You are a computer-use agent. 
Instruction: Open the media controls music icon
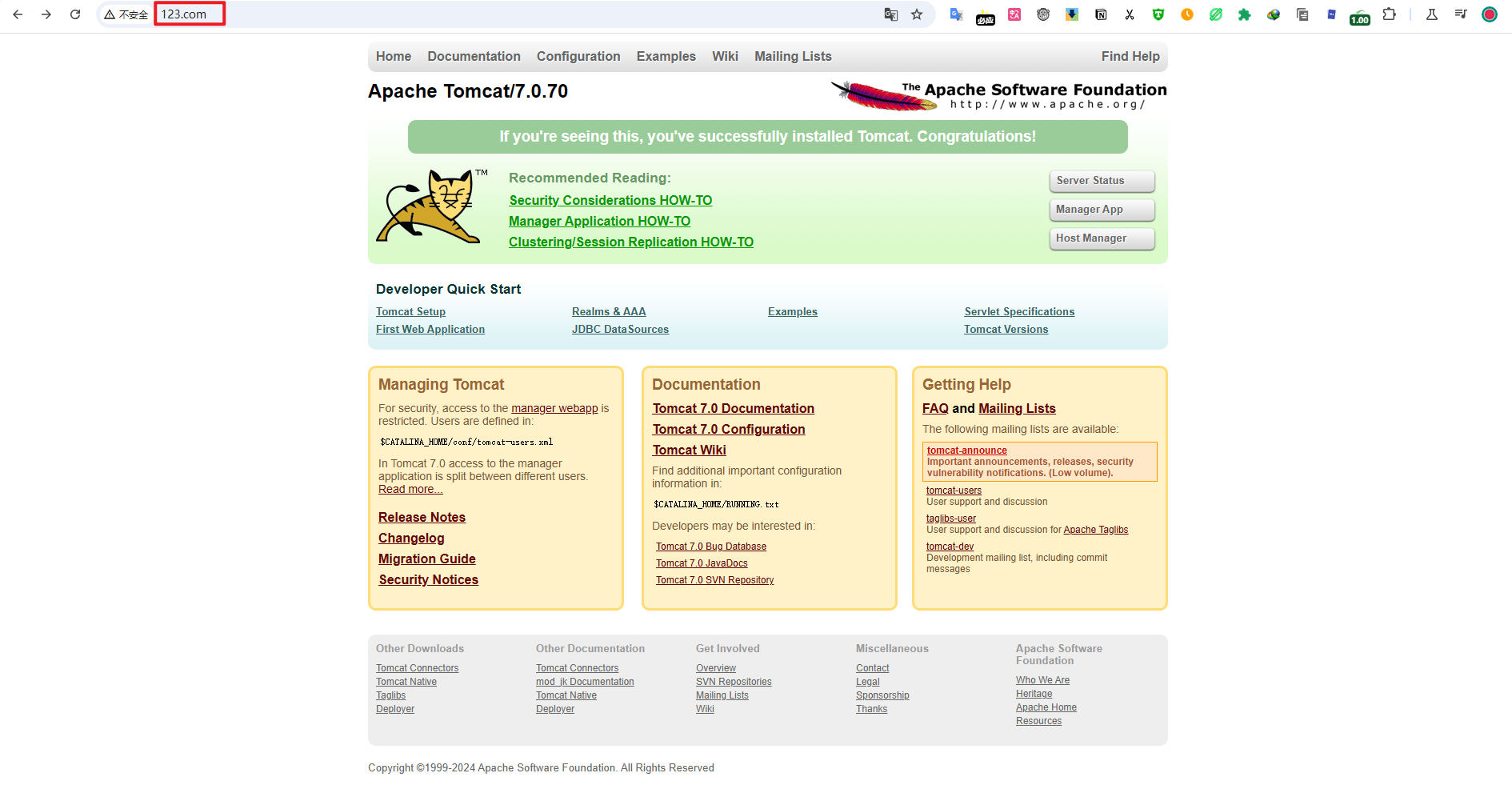tap(1461, 14)
